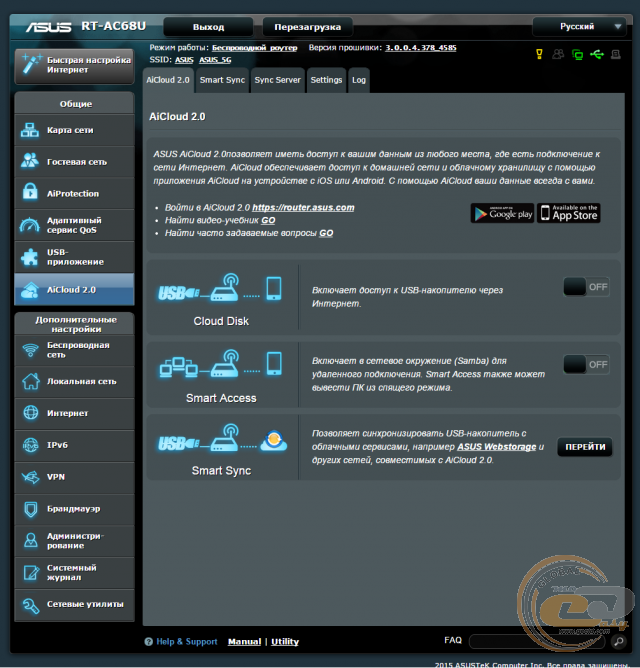Click the Internet globe icon
Image resolution: width=640 pixels, height=668 pixels.
click(31, 412)
